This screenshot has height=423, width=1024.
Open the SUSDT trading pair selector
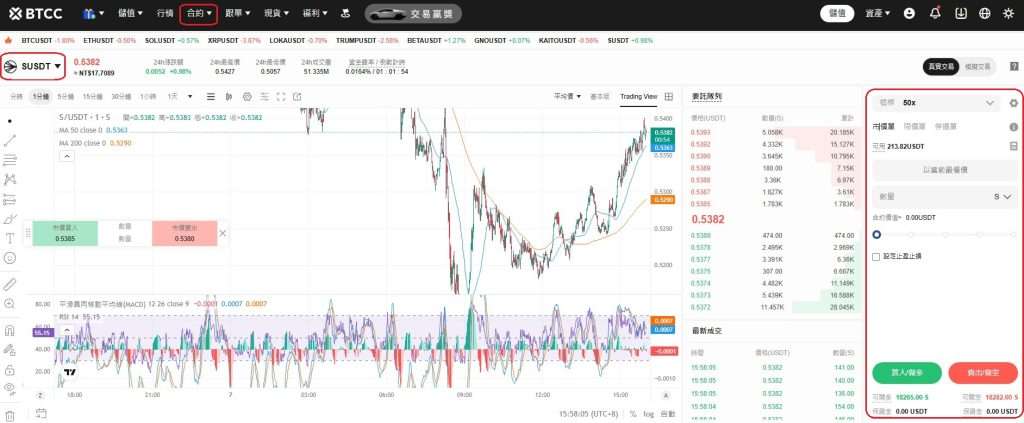pyautogui.click(x=34, y=66)
